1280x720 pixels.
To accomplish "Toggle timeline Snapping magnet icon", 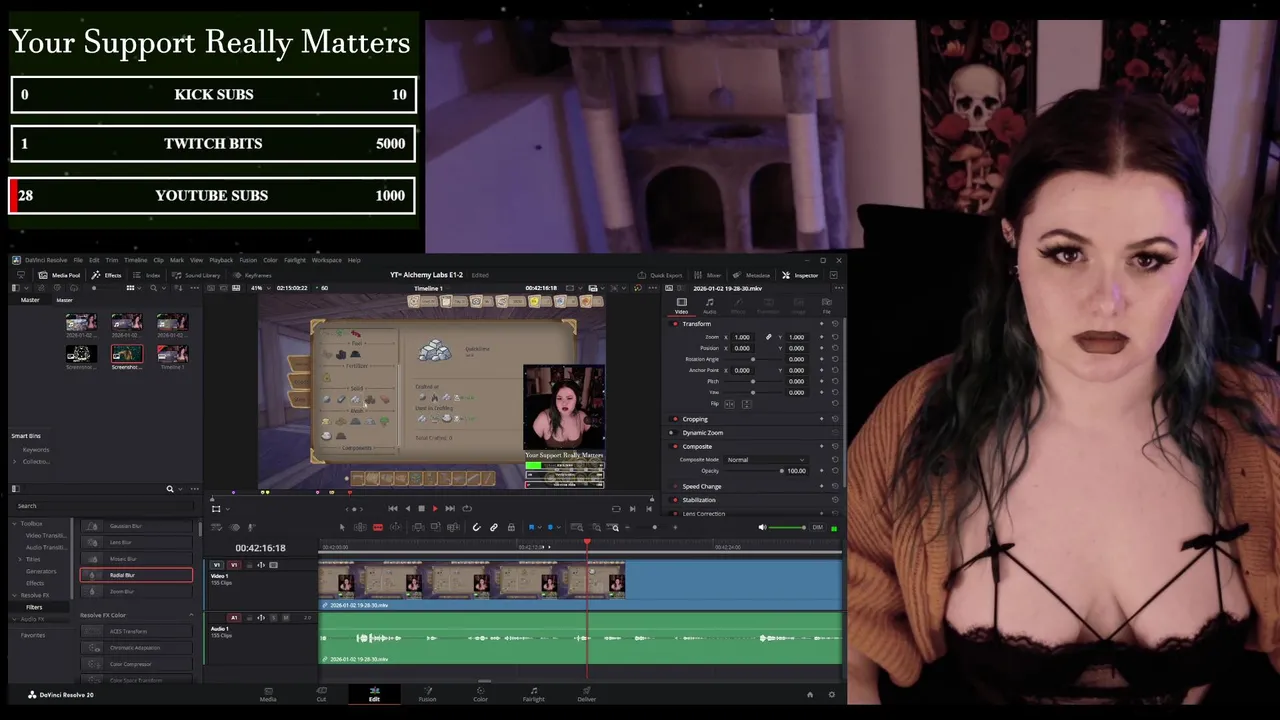I will (476, 527).
